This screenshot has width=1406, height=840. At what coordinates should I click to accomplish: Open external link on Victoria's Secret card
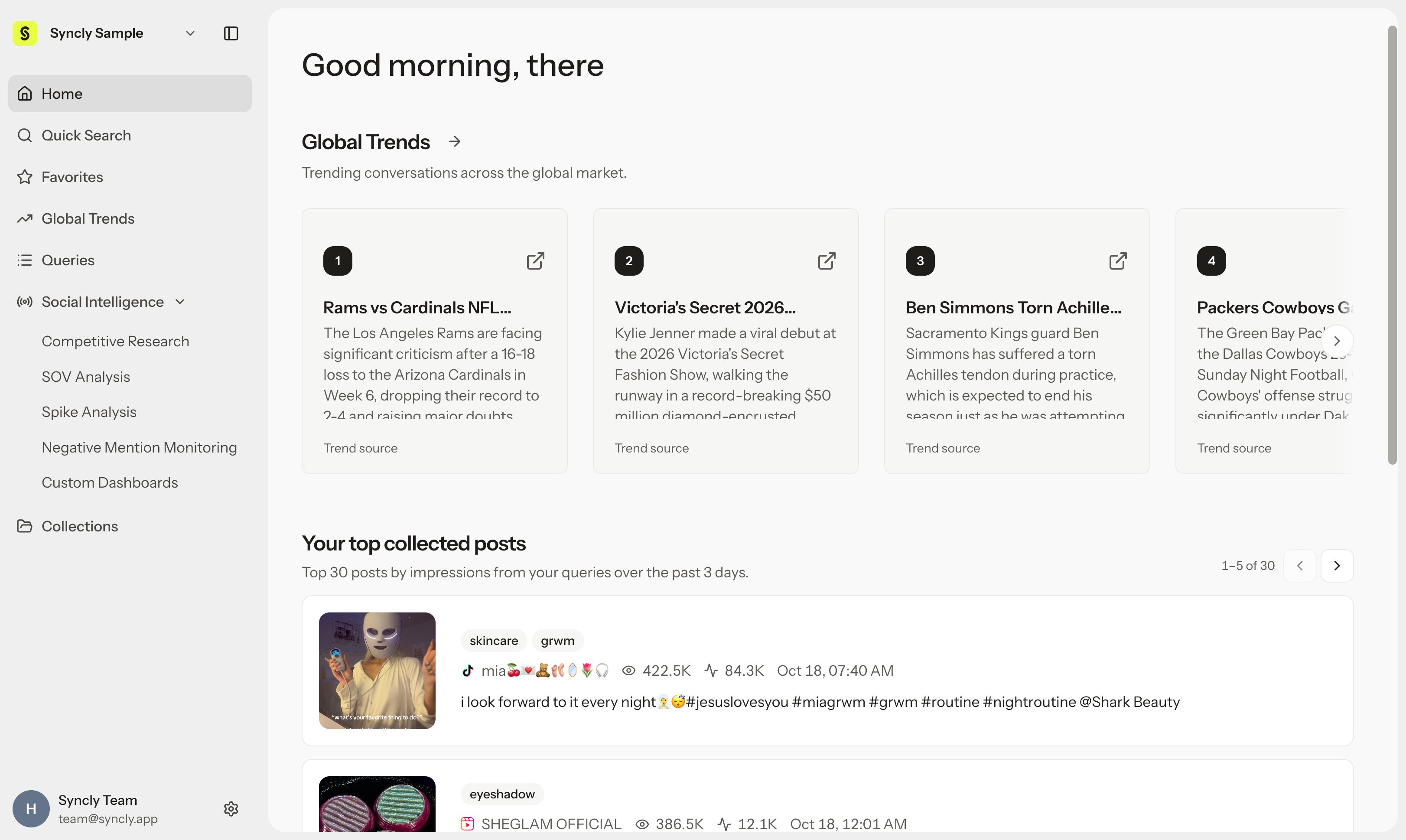click(827, 261)
